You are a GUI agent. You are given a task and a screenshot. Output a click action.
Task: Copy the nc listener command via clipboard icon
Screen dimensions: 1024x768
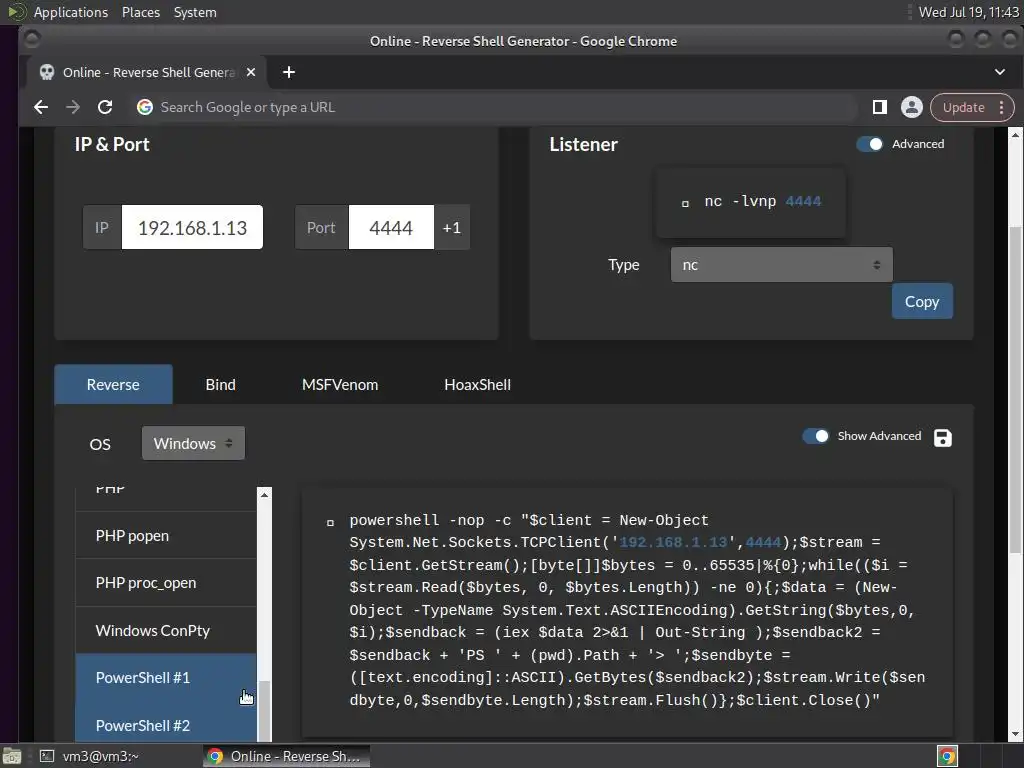tap(685, 204)
